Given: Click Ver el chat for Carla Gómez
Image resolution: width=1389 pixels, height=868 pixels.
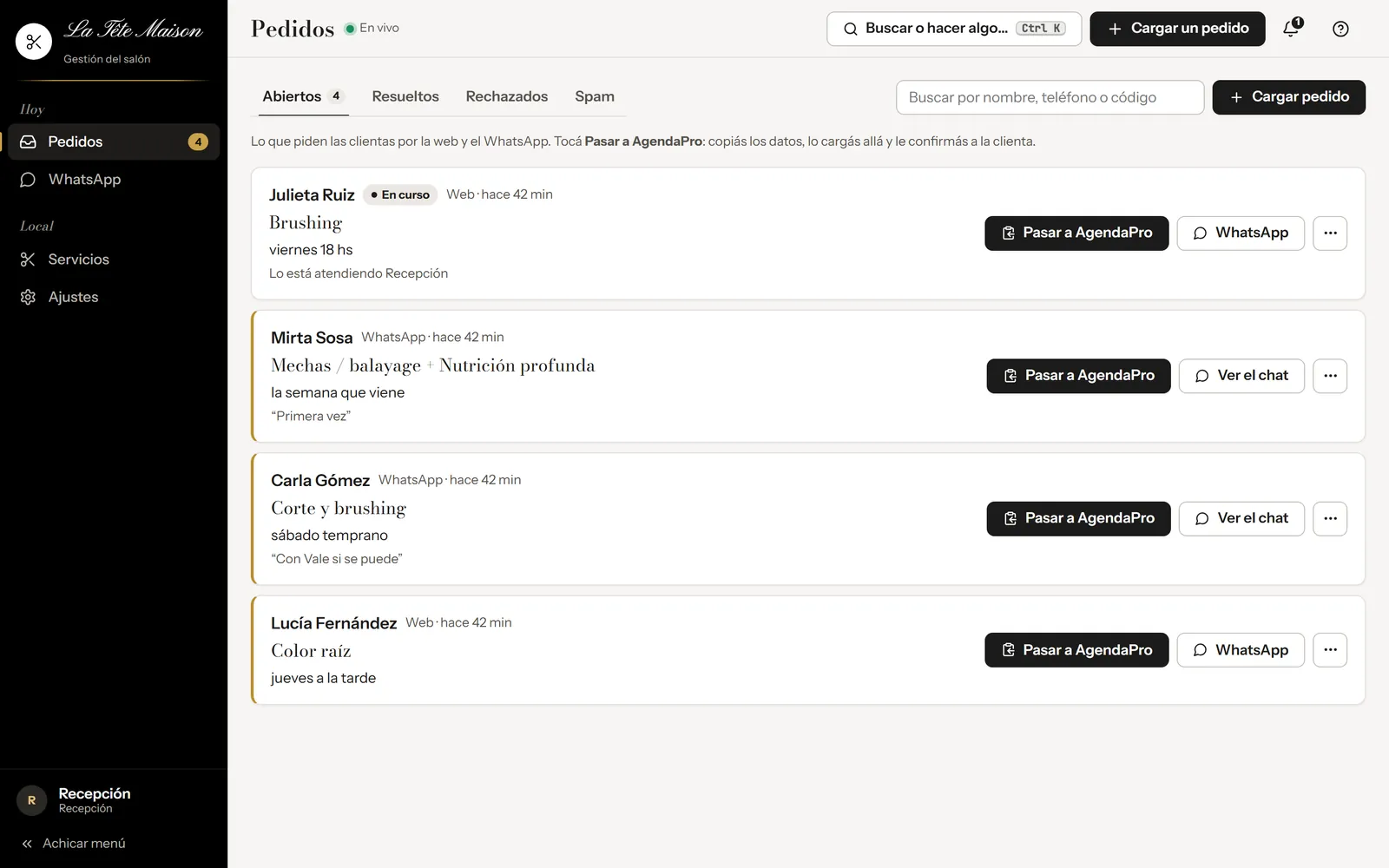Looking at the screenshot, I should tap(1241, 518).
